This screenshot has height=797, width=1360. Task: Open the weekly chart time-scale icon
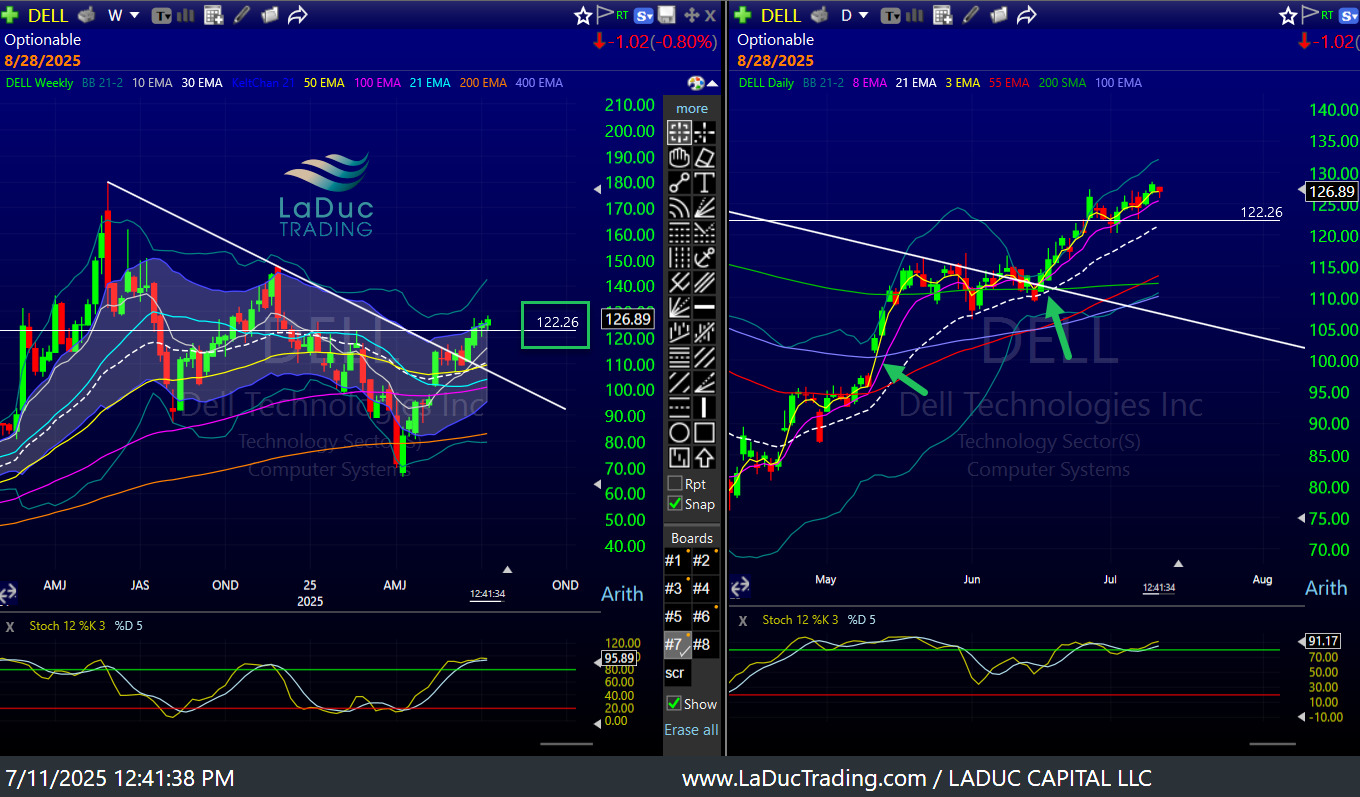pos(8,593)
